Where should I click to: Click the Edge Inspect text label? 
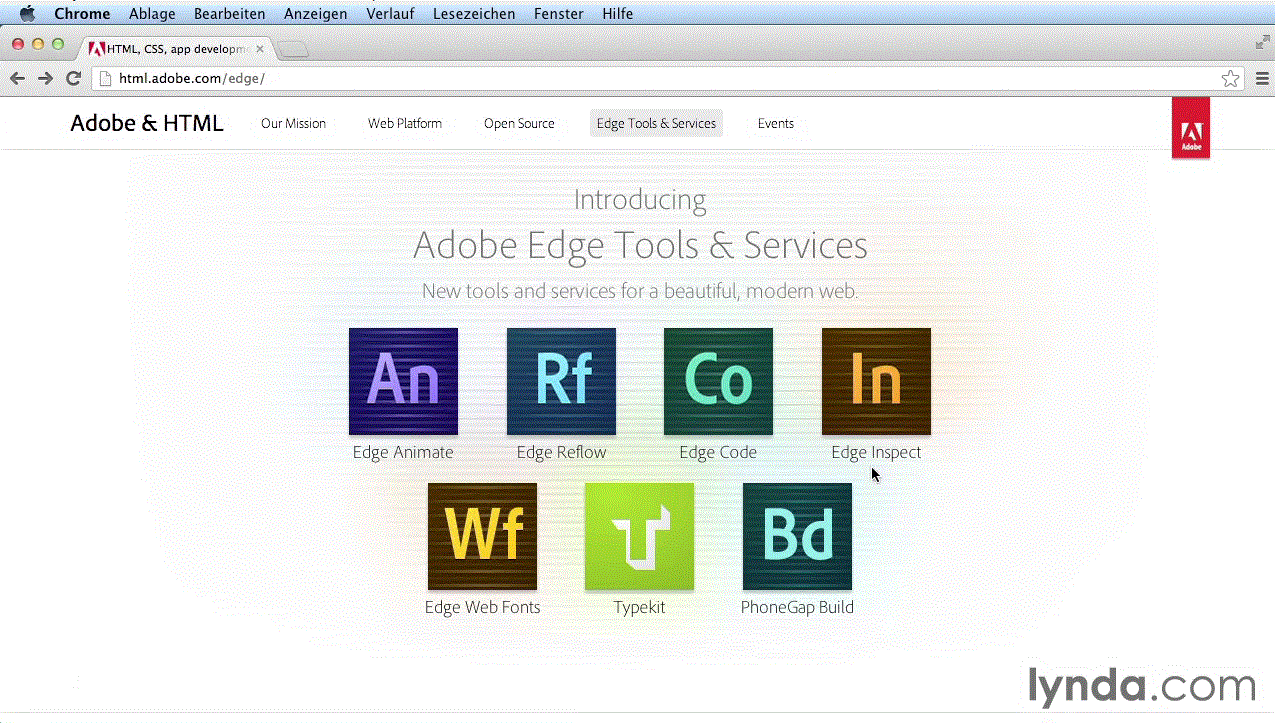(x=876, y=452)
